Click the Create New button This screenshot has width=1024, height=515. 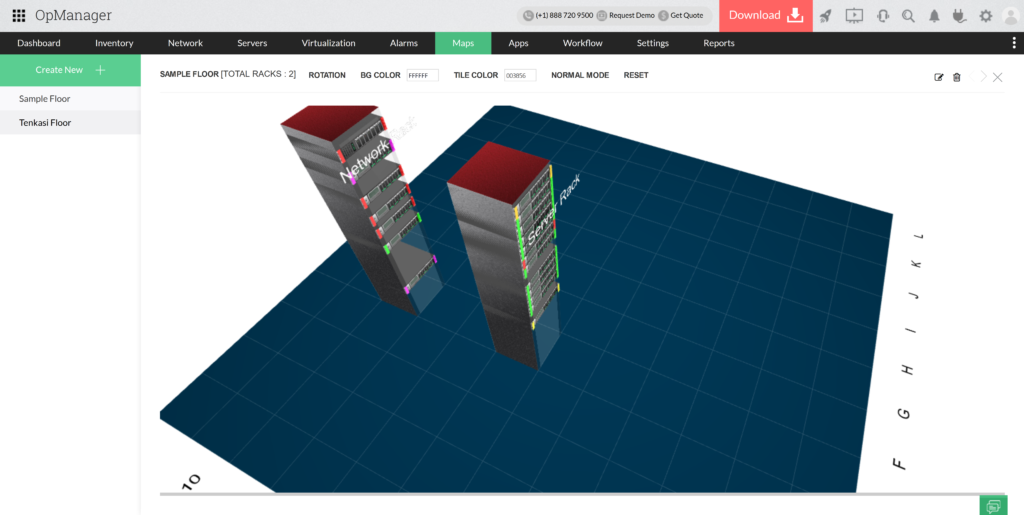tap(70, 70)
